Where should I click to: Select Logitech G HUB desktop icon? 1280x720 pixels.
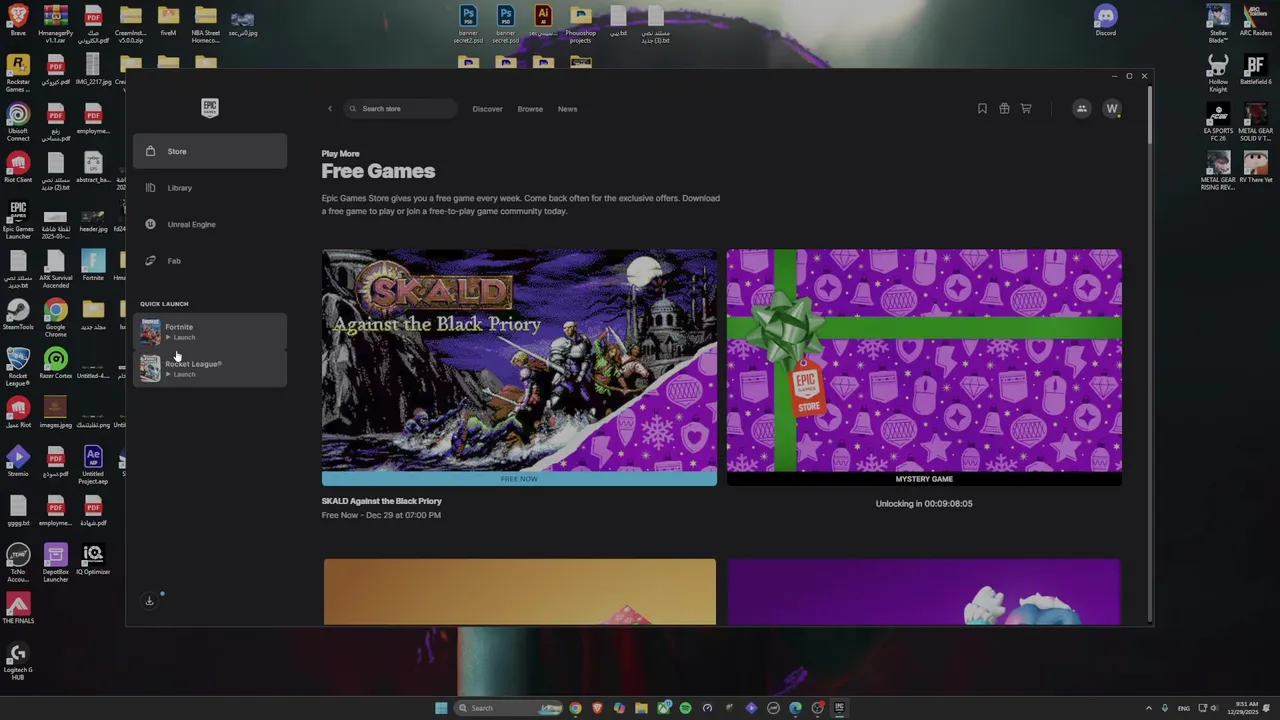tap(18, 662)
